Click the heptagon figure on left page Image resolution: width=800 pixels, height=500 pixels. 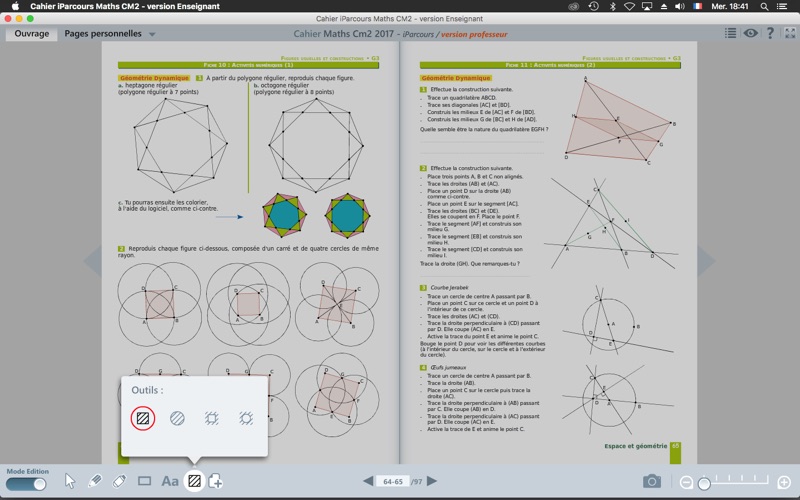tap(180, 145)
